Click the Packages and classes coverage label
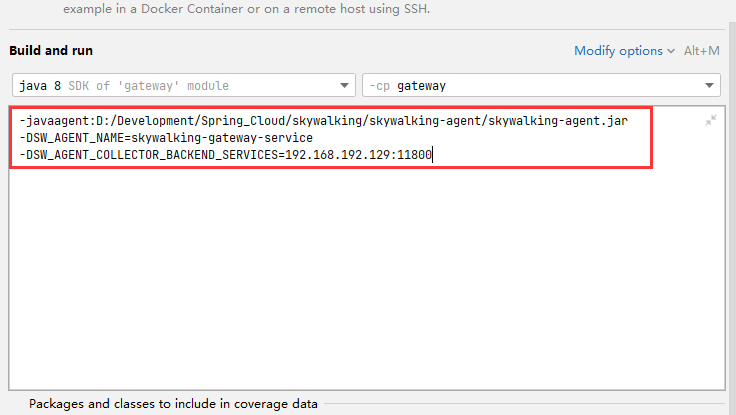This screenshot has width=736, height=415. coord(173,404)
